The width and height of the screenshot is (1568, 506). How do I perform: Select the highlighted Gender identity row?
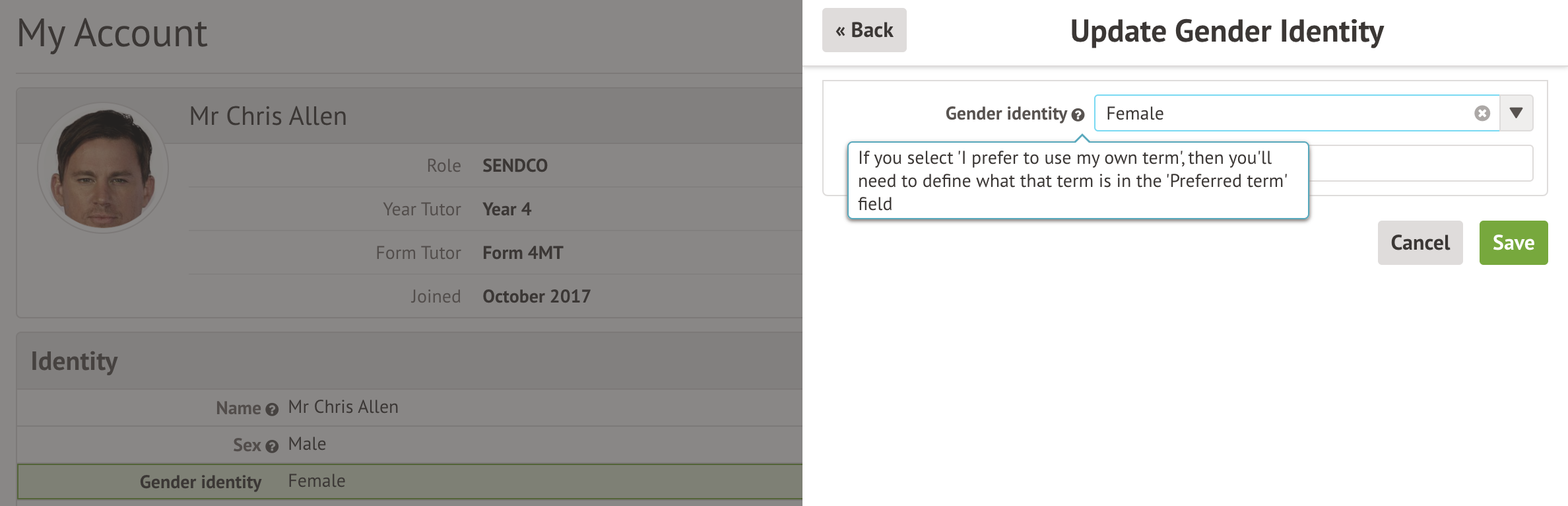click(x=409, y=482)
